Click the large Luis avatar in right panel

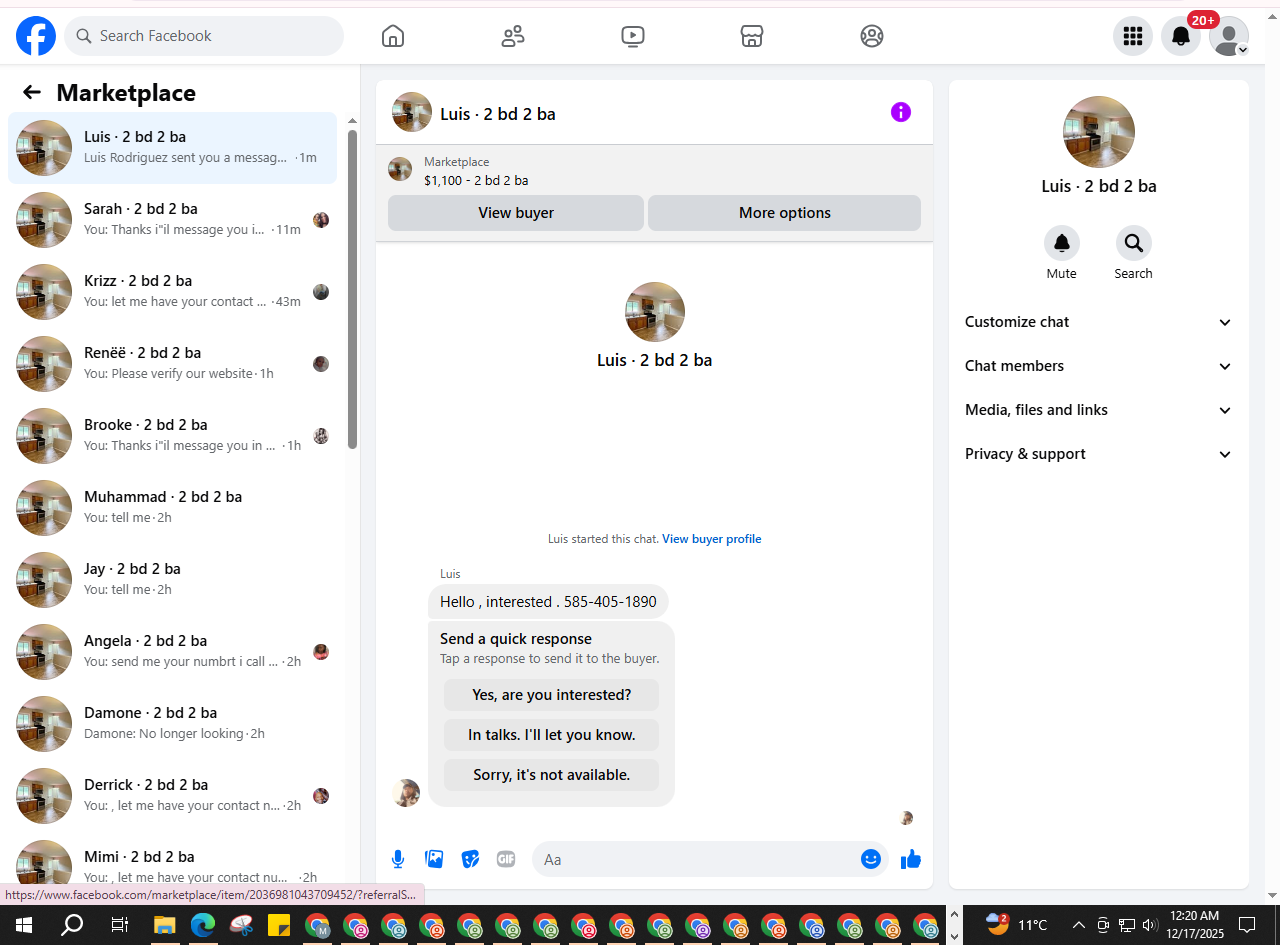pyautogui.click(x=1099, y=132)
